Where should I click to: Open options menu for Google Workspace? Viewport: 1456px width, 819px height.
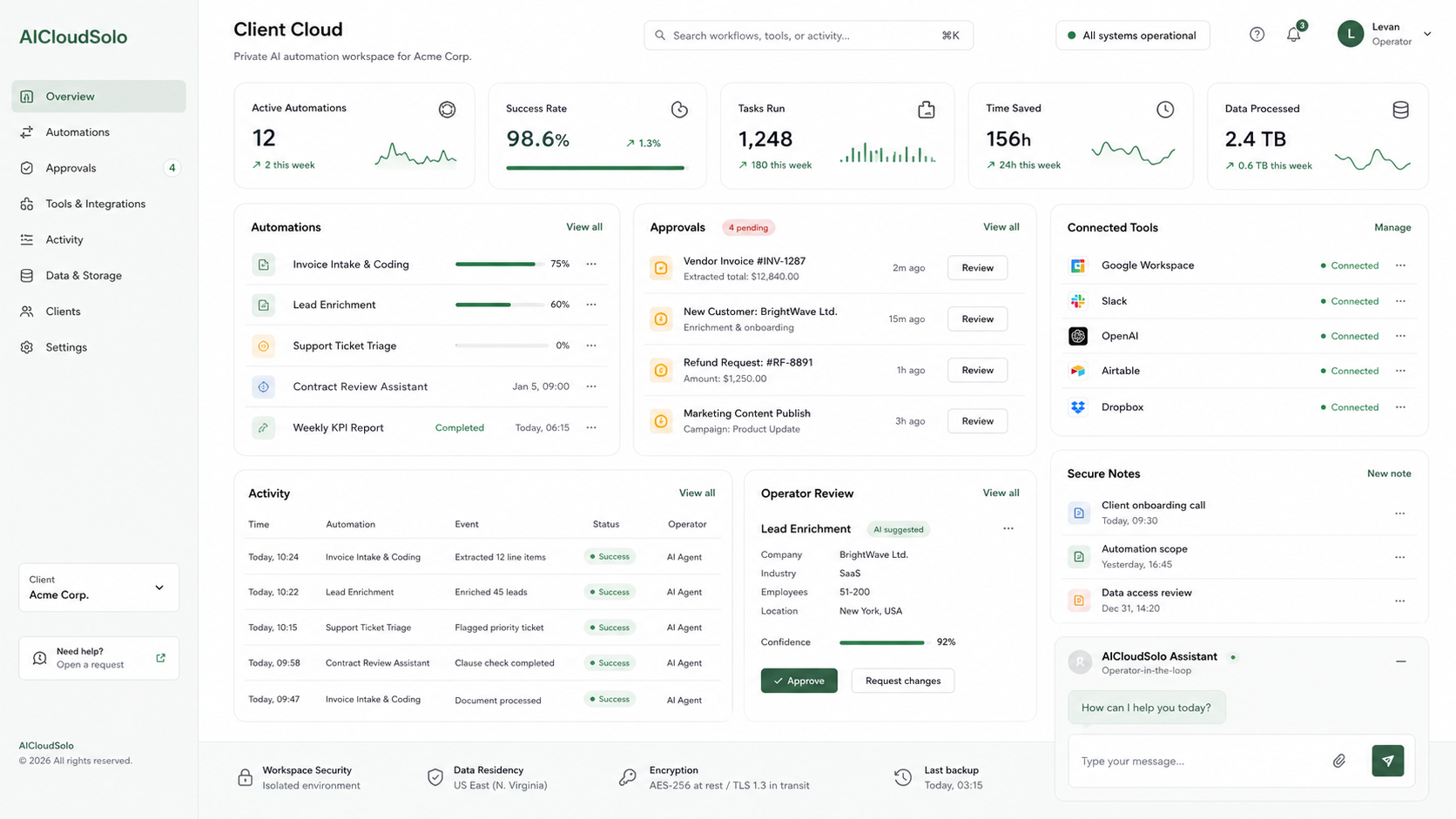(x=1400, y=265)
